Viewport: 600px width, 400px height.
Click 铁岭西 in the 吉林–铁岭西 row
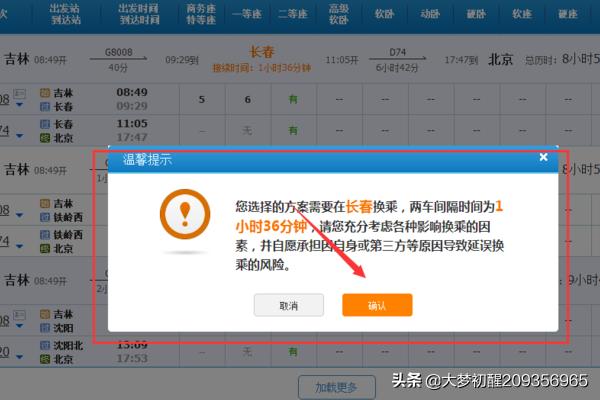[x=68, y=217]
